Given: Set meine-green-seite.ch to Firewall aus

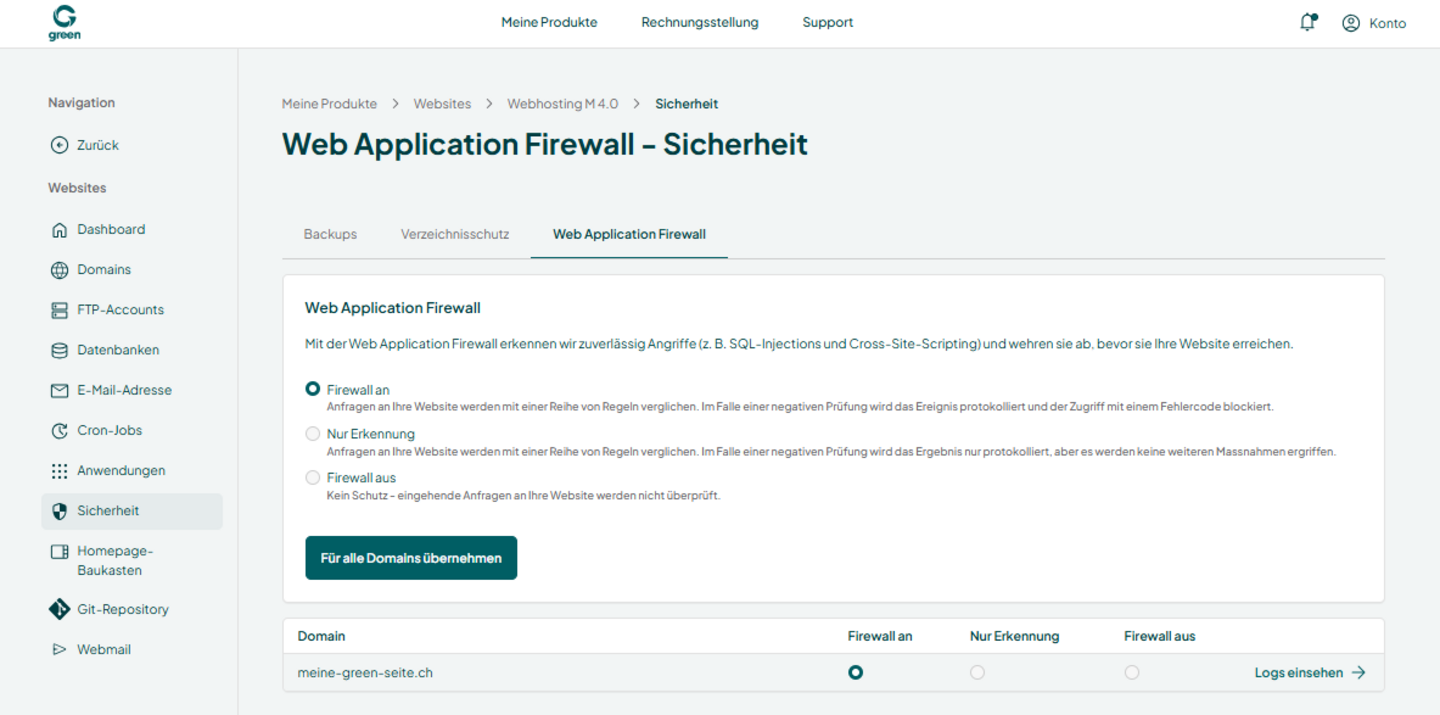Looking at the screenshot, I should (1131, 673).
